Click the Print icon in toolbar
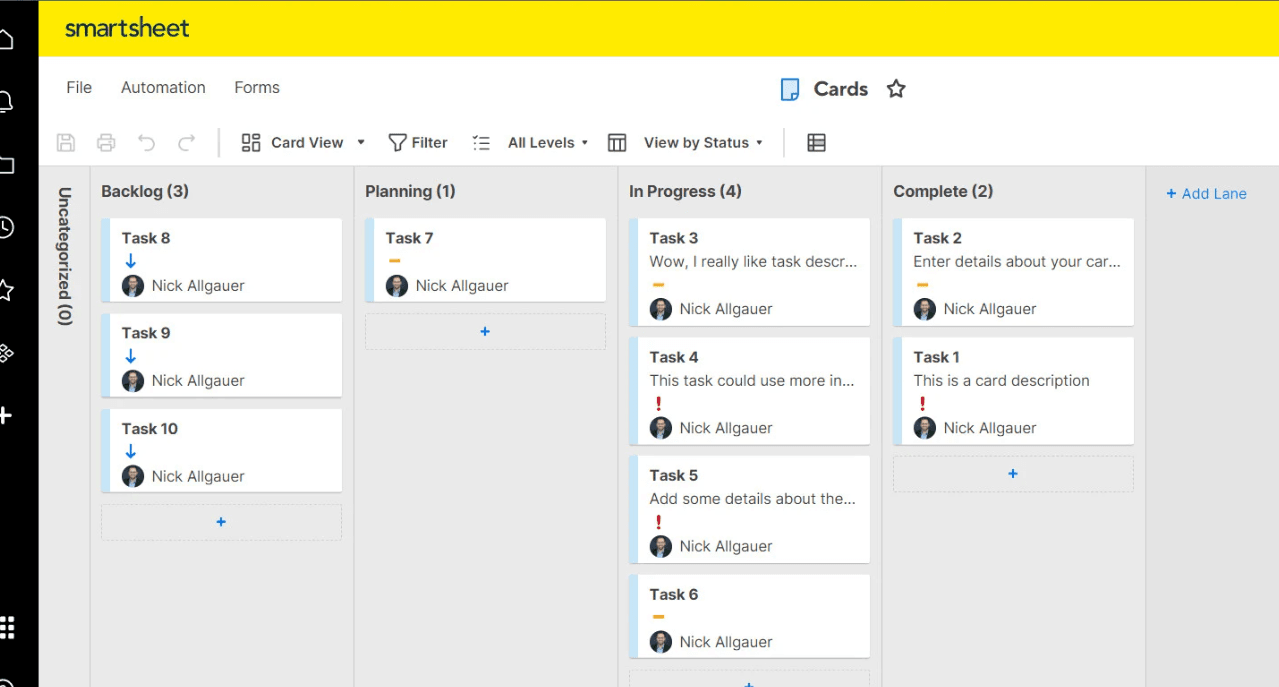This screenshot has width=1279, height=687. coord(106,143)
